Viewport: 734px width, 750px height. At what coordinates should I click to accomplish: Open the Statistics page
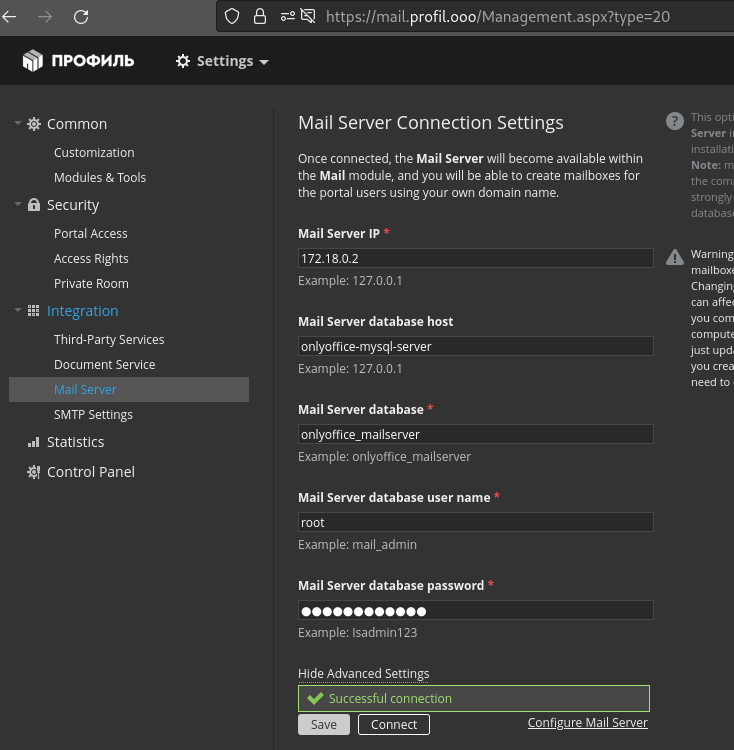click(75, 442)
